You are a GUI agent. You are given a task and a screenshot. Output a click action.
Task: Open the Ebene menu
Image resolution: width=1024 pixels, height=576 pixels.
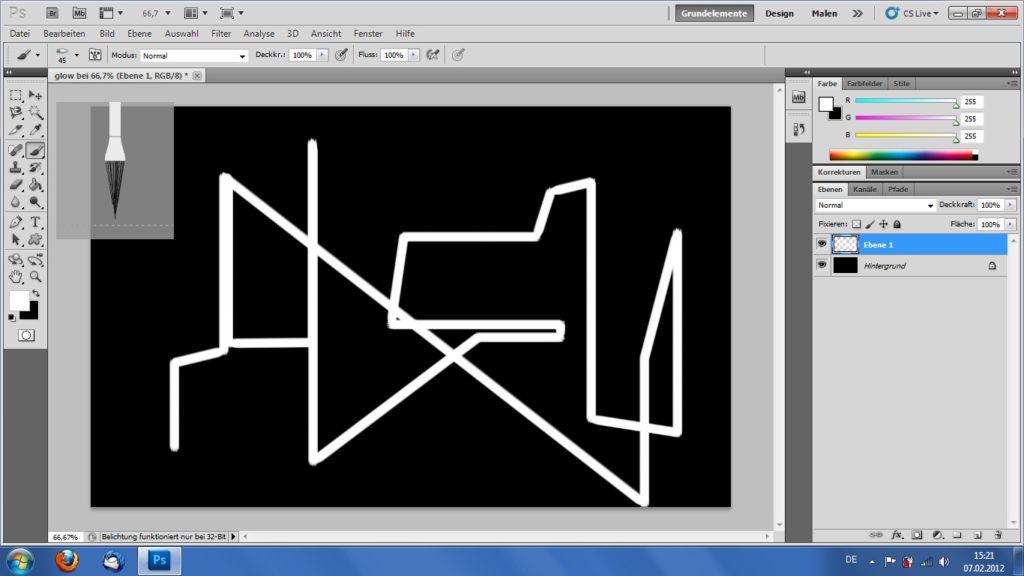[139, 33]
